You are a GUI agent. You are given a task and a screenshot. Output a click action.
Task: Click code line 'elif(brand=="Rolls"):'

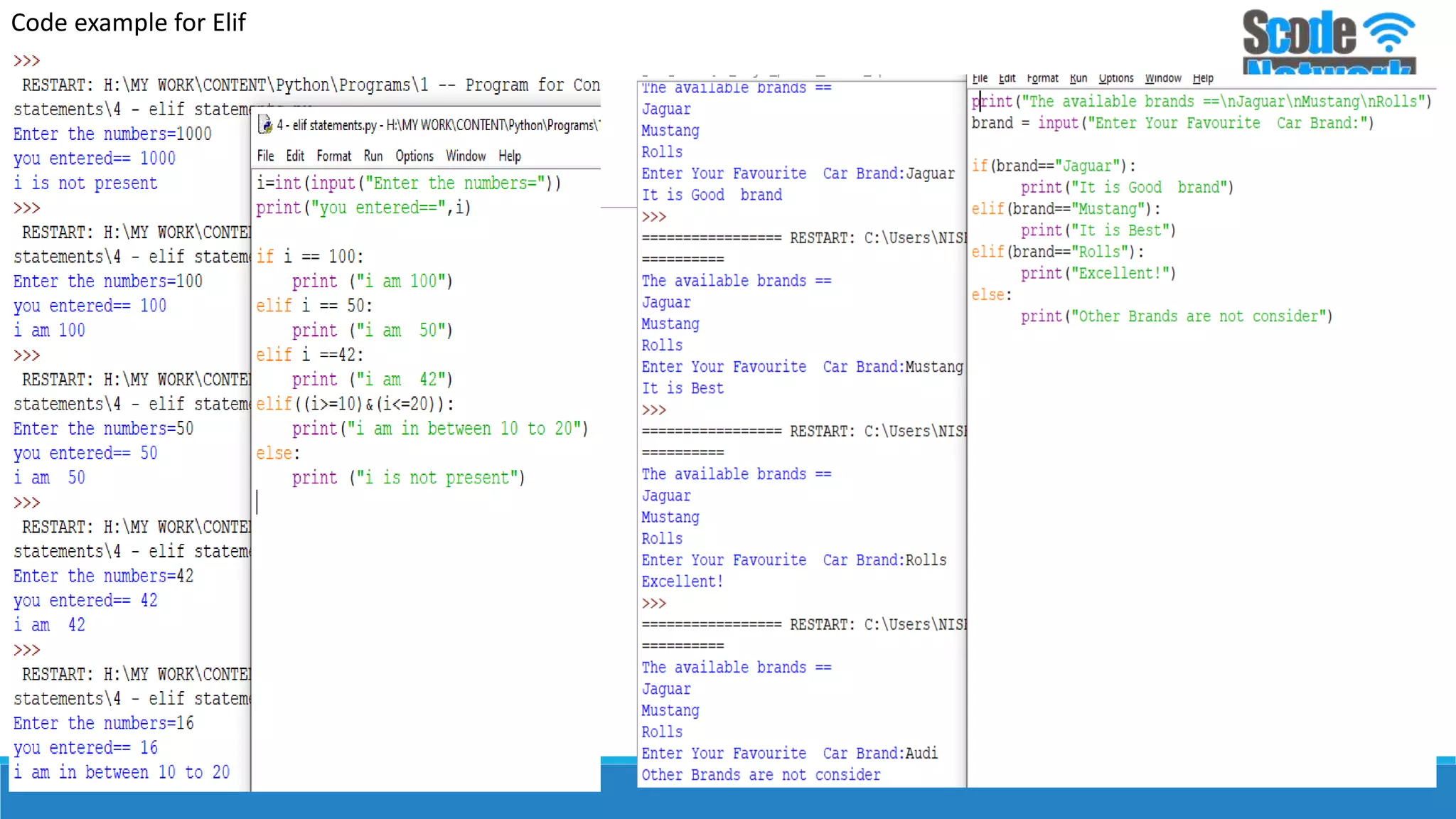coord(1058,252)
